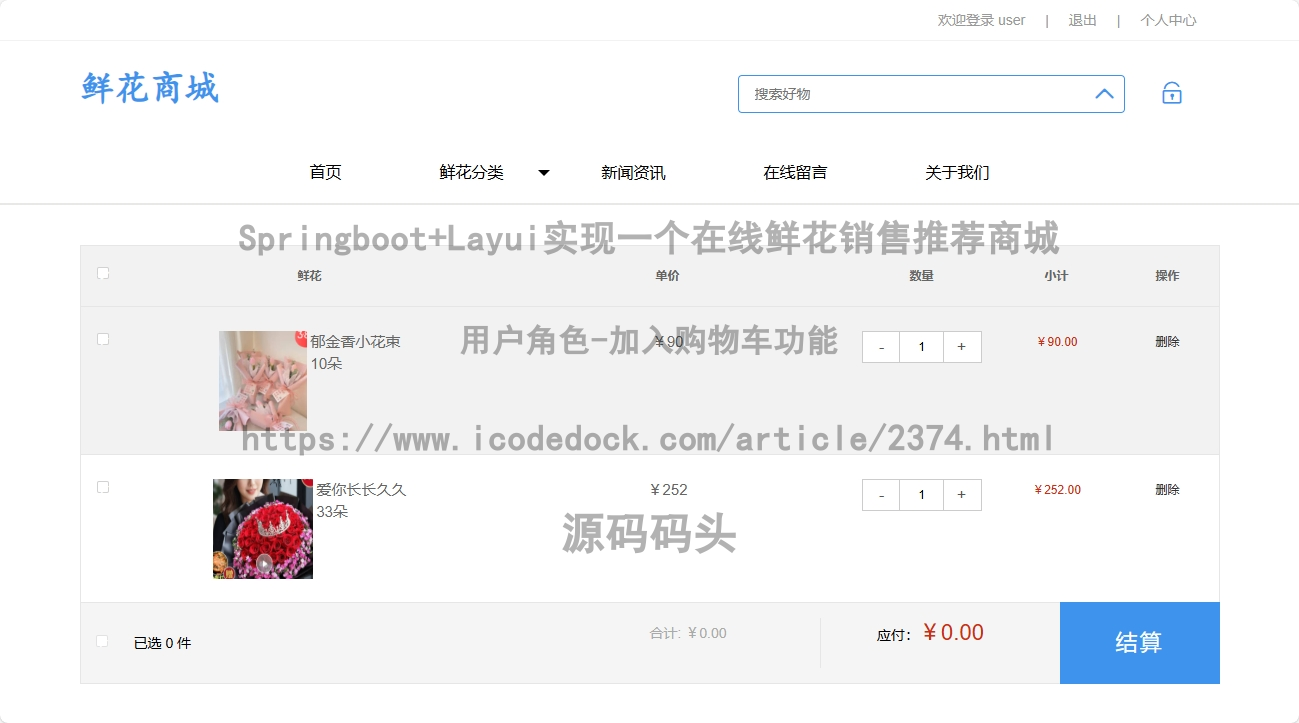Click the quantity field of 郁金香小花束
The width and height of the screenshot is (1299, 723).
click(921, 347)
